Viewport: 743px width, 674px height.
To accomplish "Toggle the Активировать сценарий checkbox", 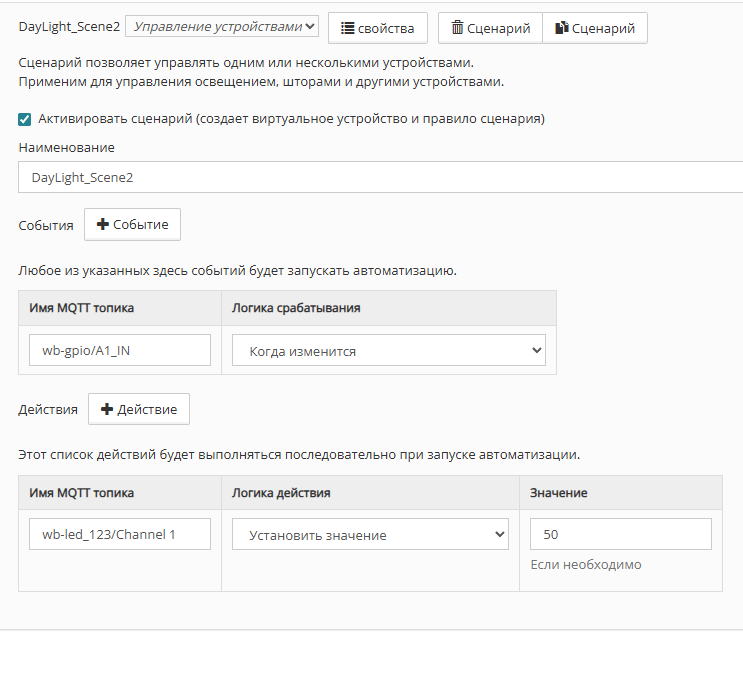I will [25, 119].
